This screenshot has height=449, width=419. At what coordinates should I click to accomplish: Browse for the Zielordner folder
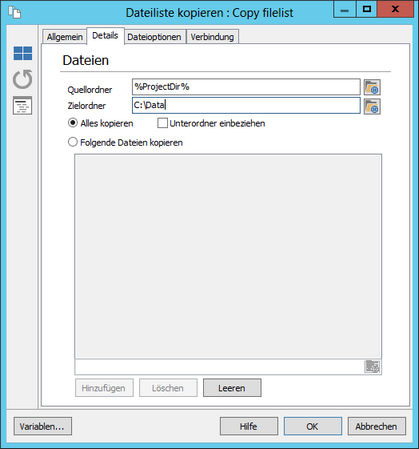pyautogui.click(x=372, y=106)
